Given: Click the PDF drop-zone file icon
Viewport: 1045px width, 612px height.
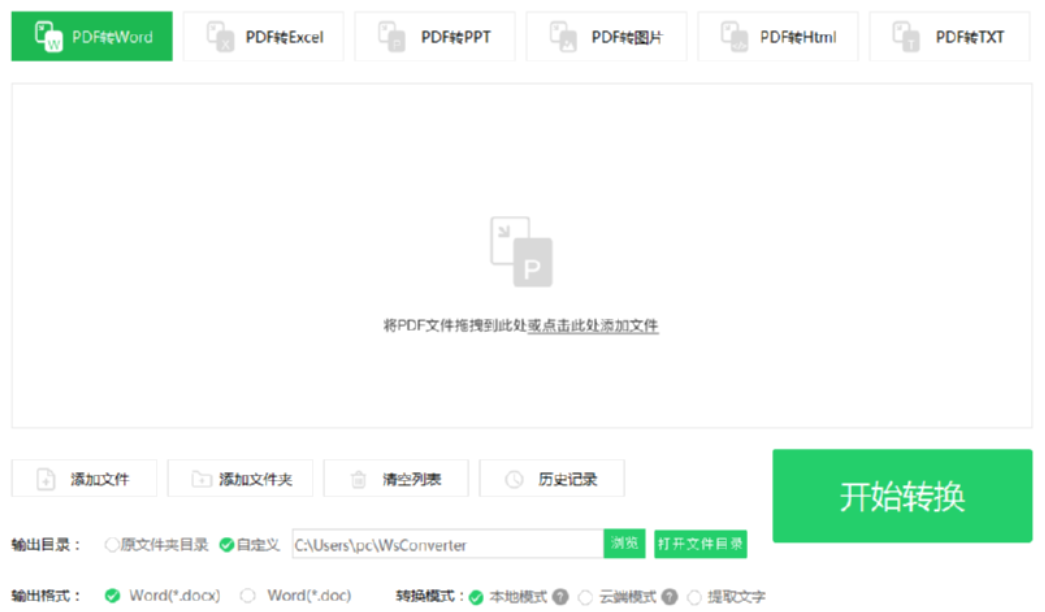Looking at the screenshot, I should 521,251.
